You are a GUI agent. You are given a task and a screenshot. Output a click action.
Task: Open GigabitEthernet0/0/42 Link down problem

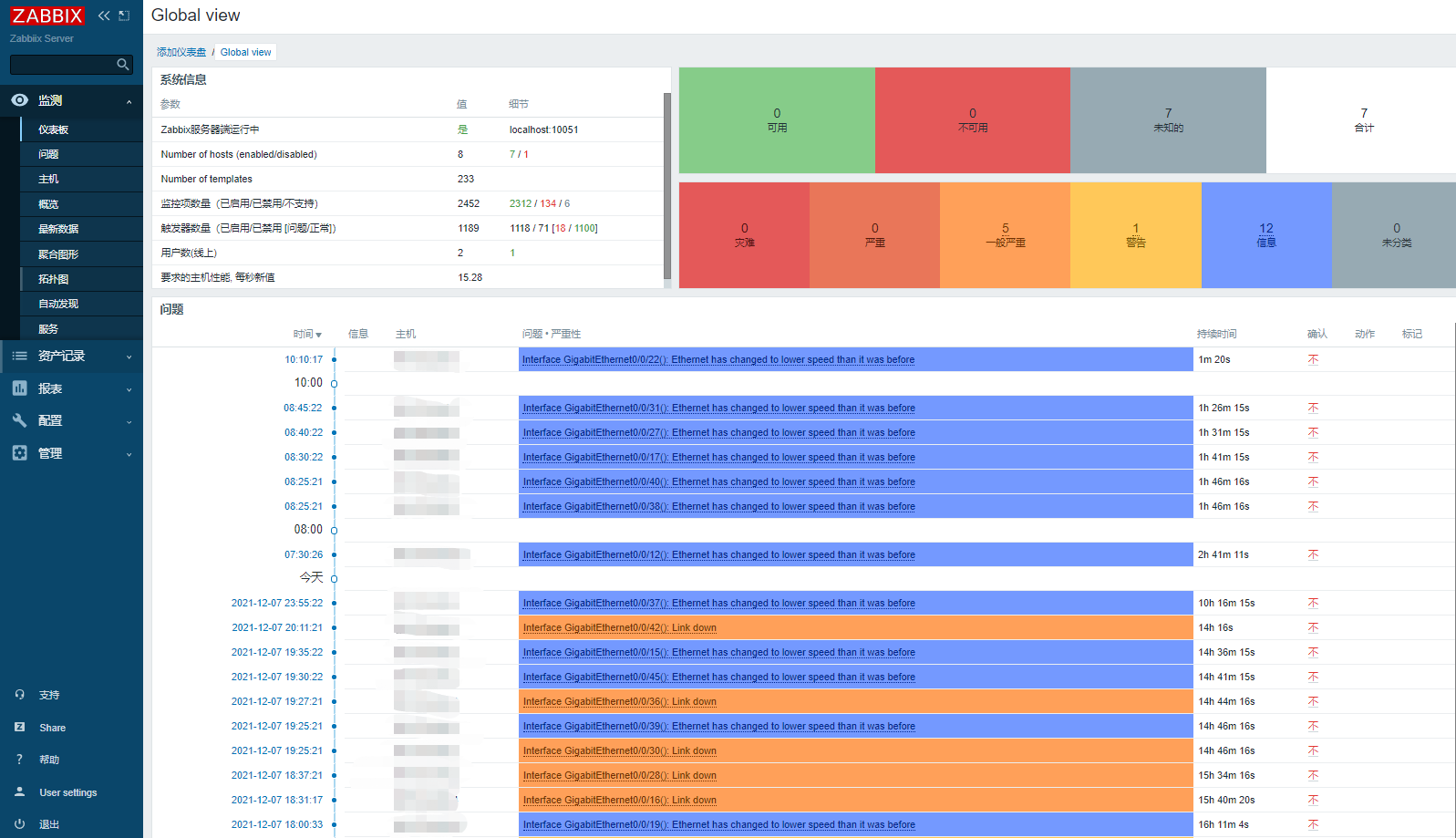click(620, 627)
